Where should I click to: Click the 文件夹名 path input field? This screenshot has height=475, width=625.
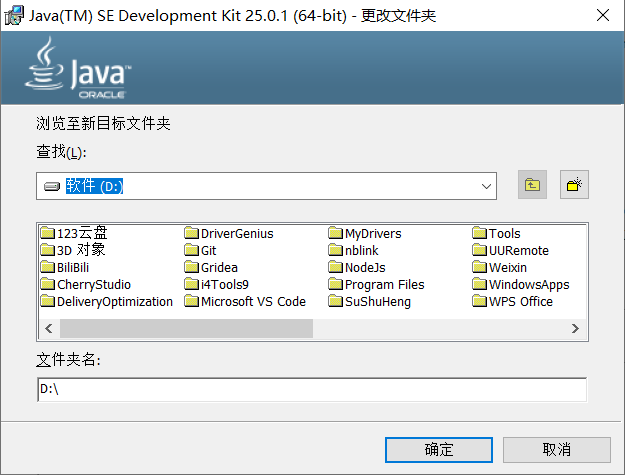pyautogui.click(x=311, y=389)
